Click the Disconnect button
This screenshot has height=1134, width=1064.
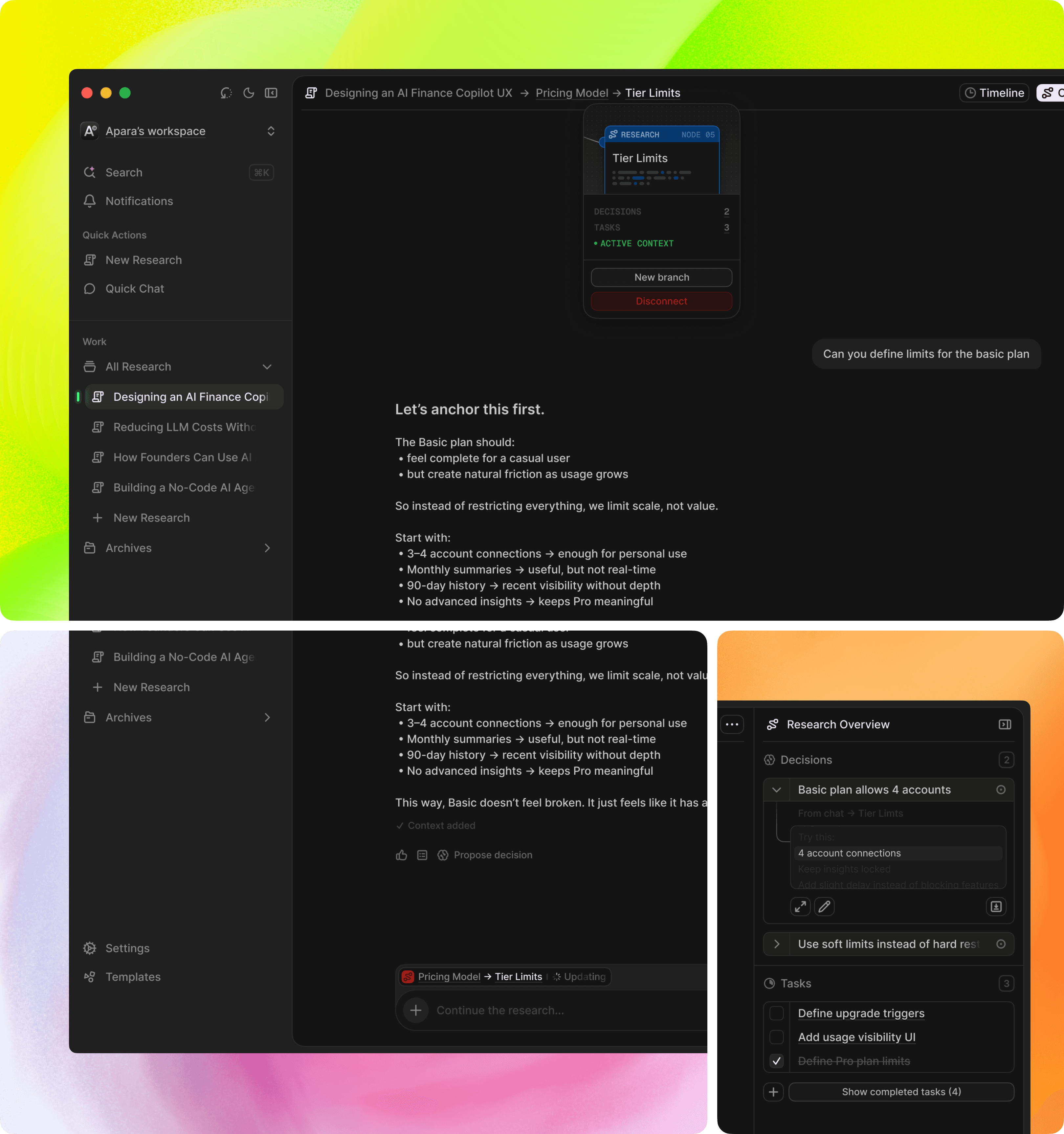pyautogui.click(x=661, y=301)
